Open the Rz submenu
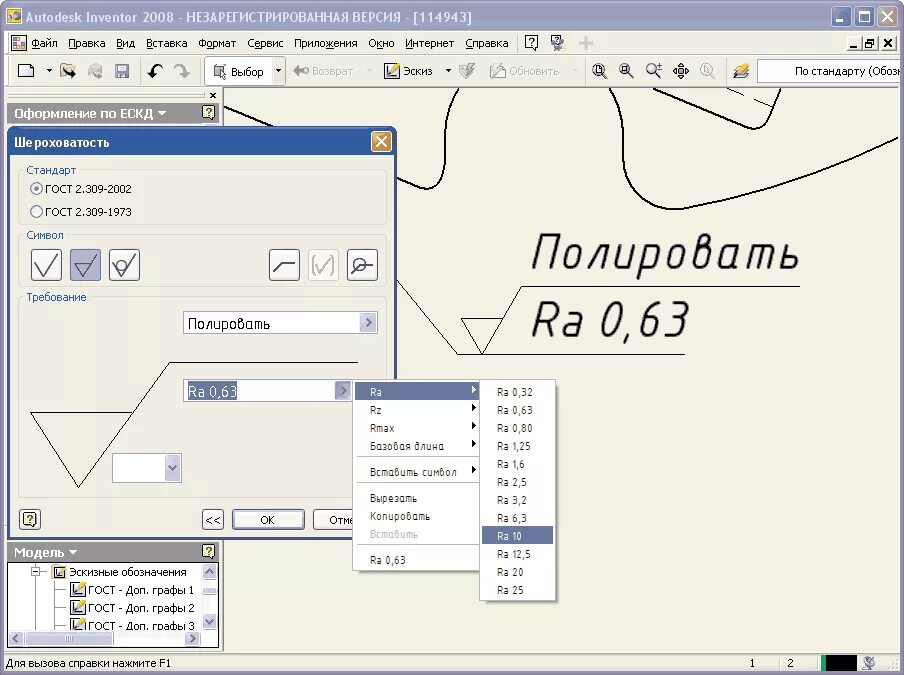This screenshot has width=904, height=675. point(417,410)
